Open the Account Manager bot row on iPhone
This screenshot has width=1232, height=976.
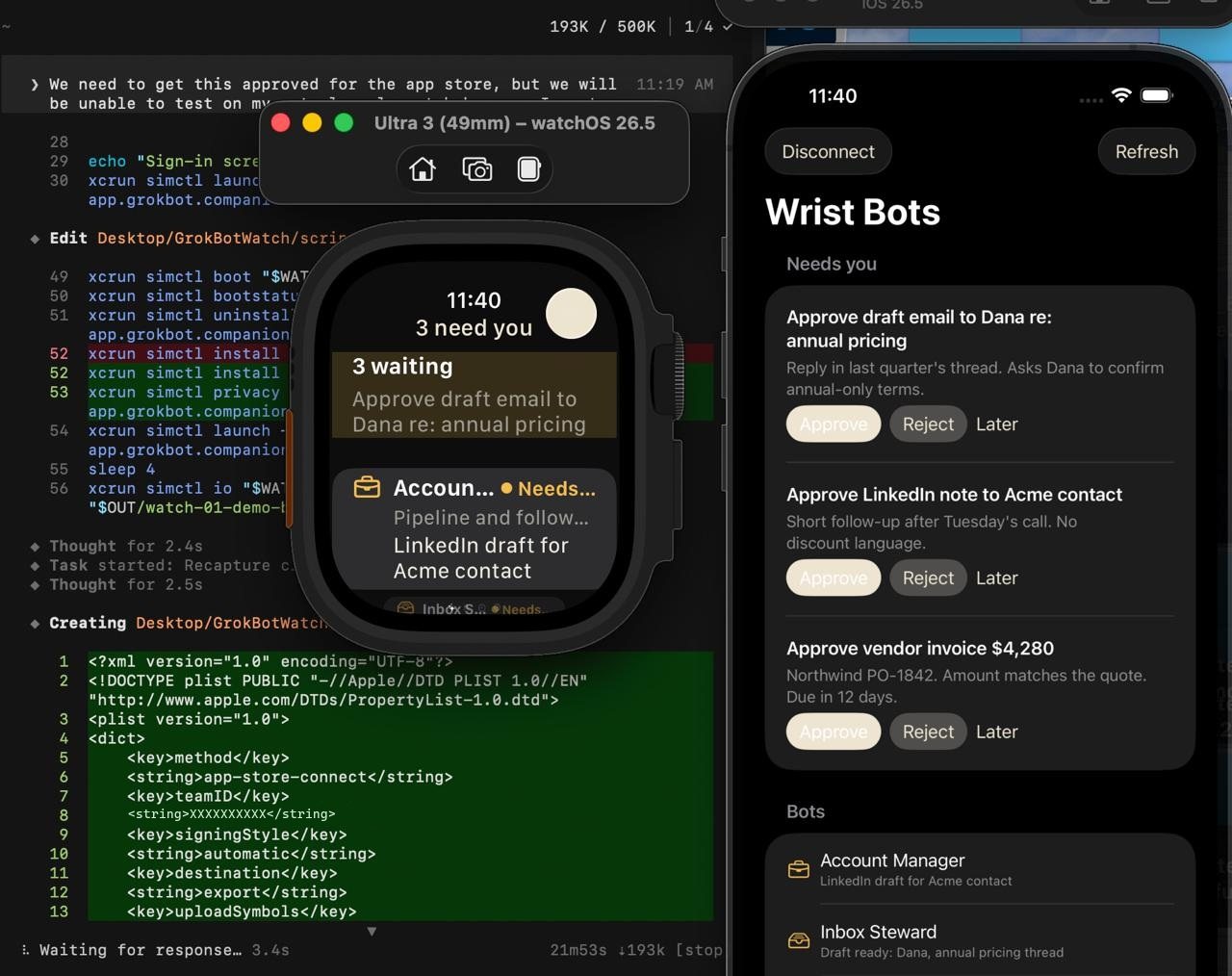980,869
